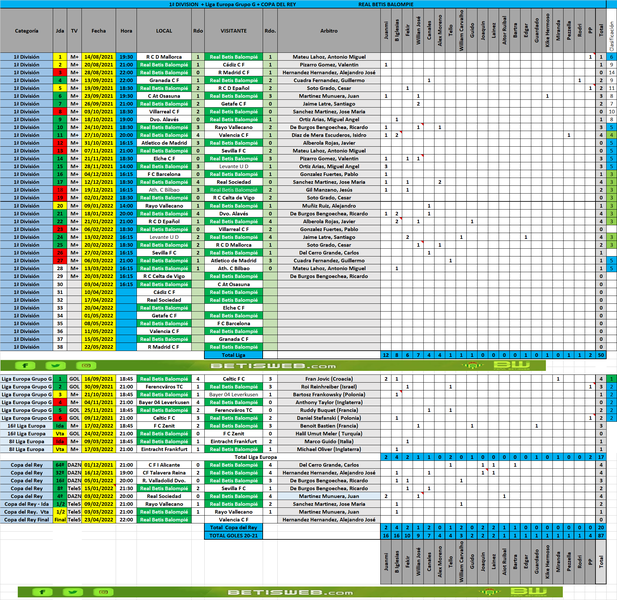Image resolution: width=617 pixels, height=600 pixels.
Task: Click Twitter icon in the bottommost green banner
Action: [x=73, y=592]
